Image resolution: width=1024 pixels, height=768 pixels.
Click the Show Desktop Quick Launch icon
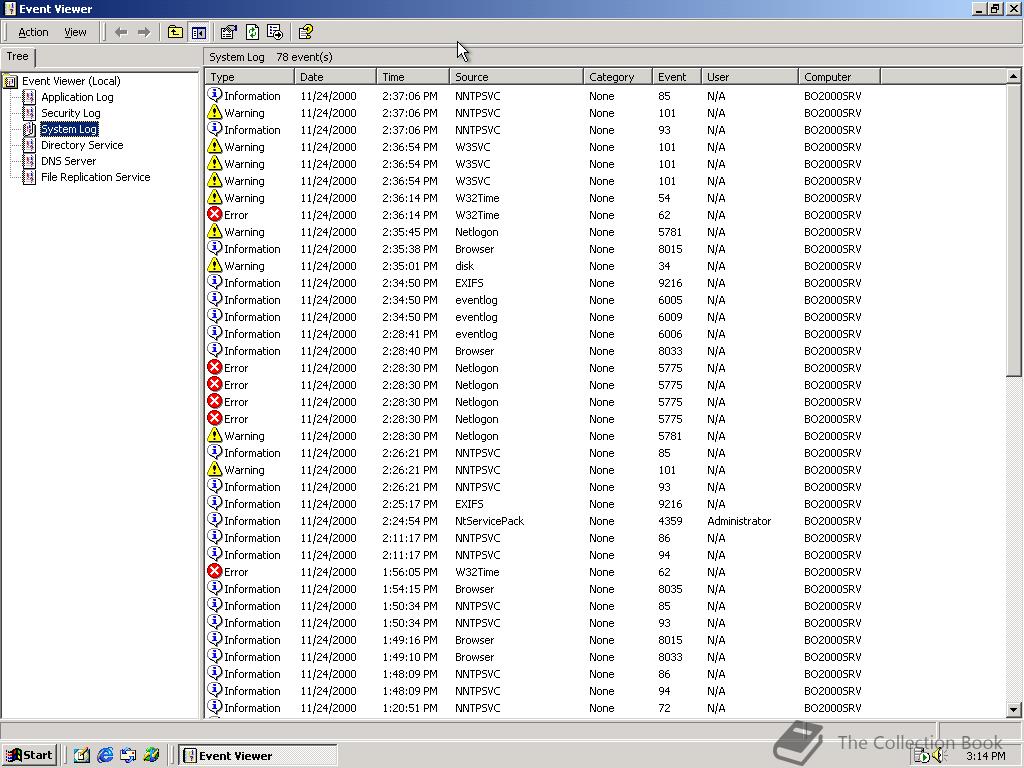pyautogui.click(x=82, y=756)
